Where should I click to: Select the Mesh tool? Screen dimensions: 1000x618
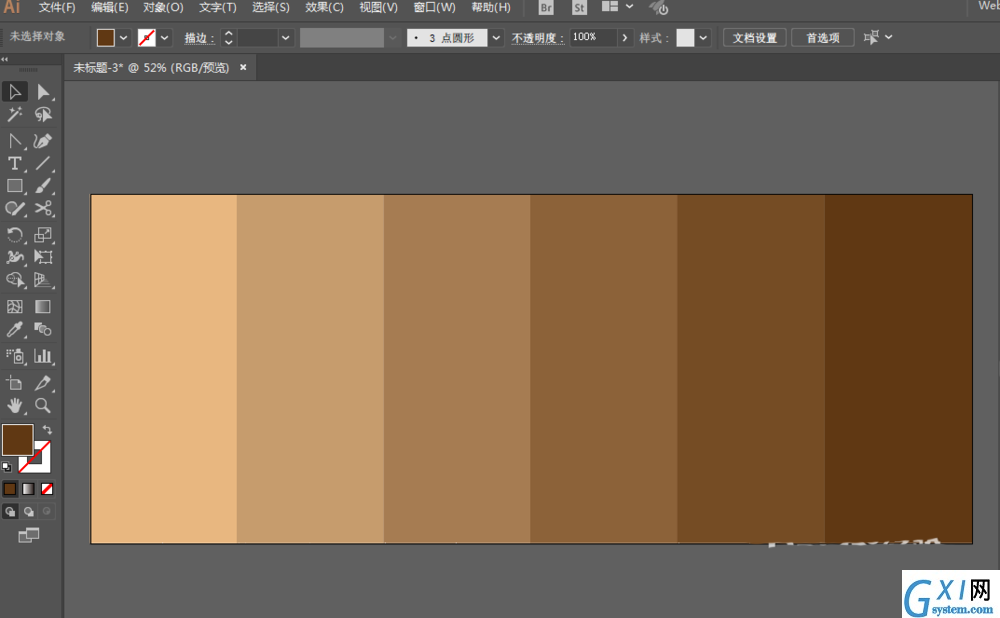click(15, 307)
